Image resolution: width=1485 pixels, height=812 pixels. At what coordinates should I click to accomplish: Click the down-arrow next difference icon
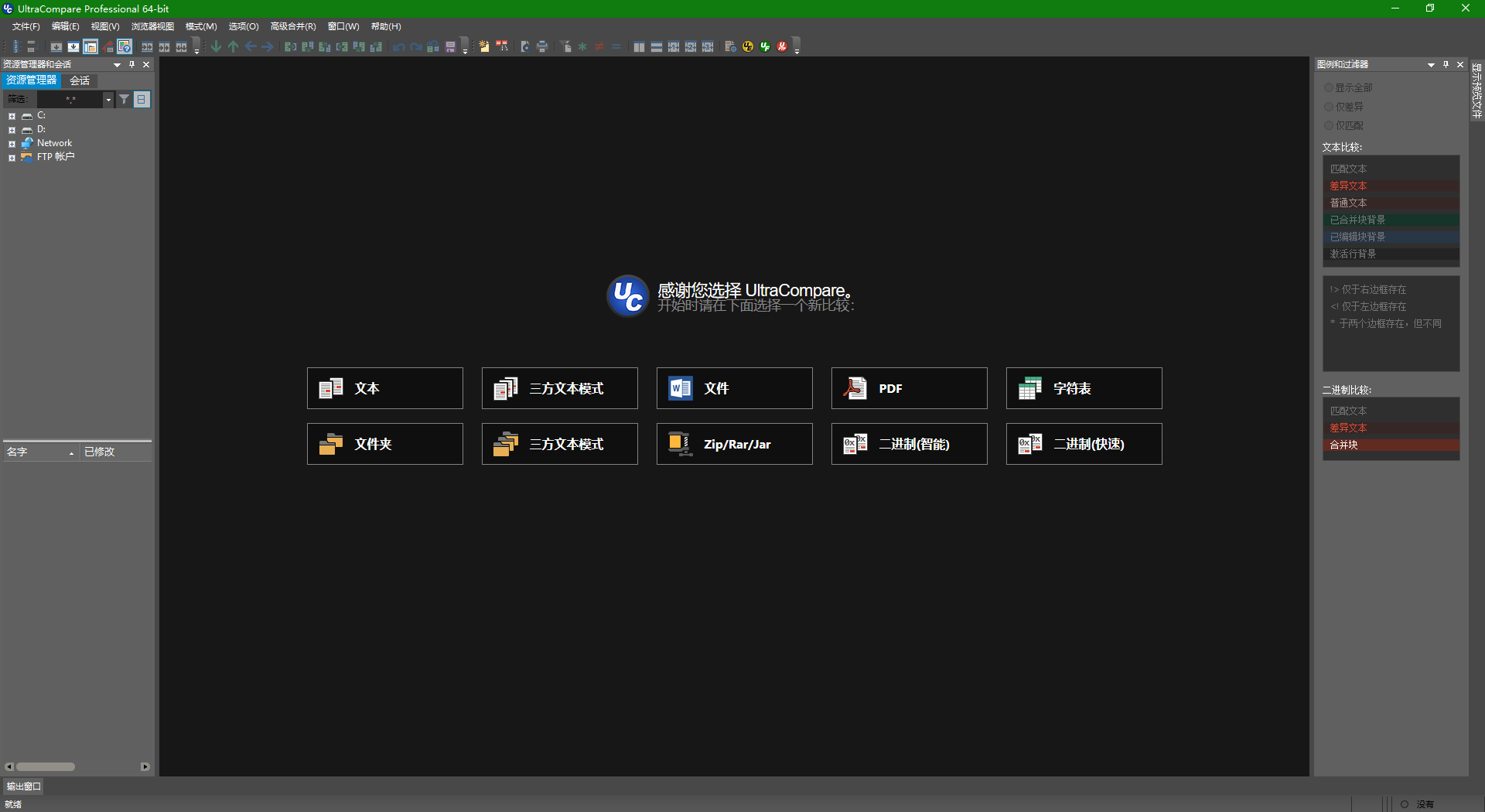click(217, 46)
